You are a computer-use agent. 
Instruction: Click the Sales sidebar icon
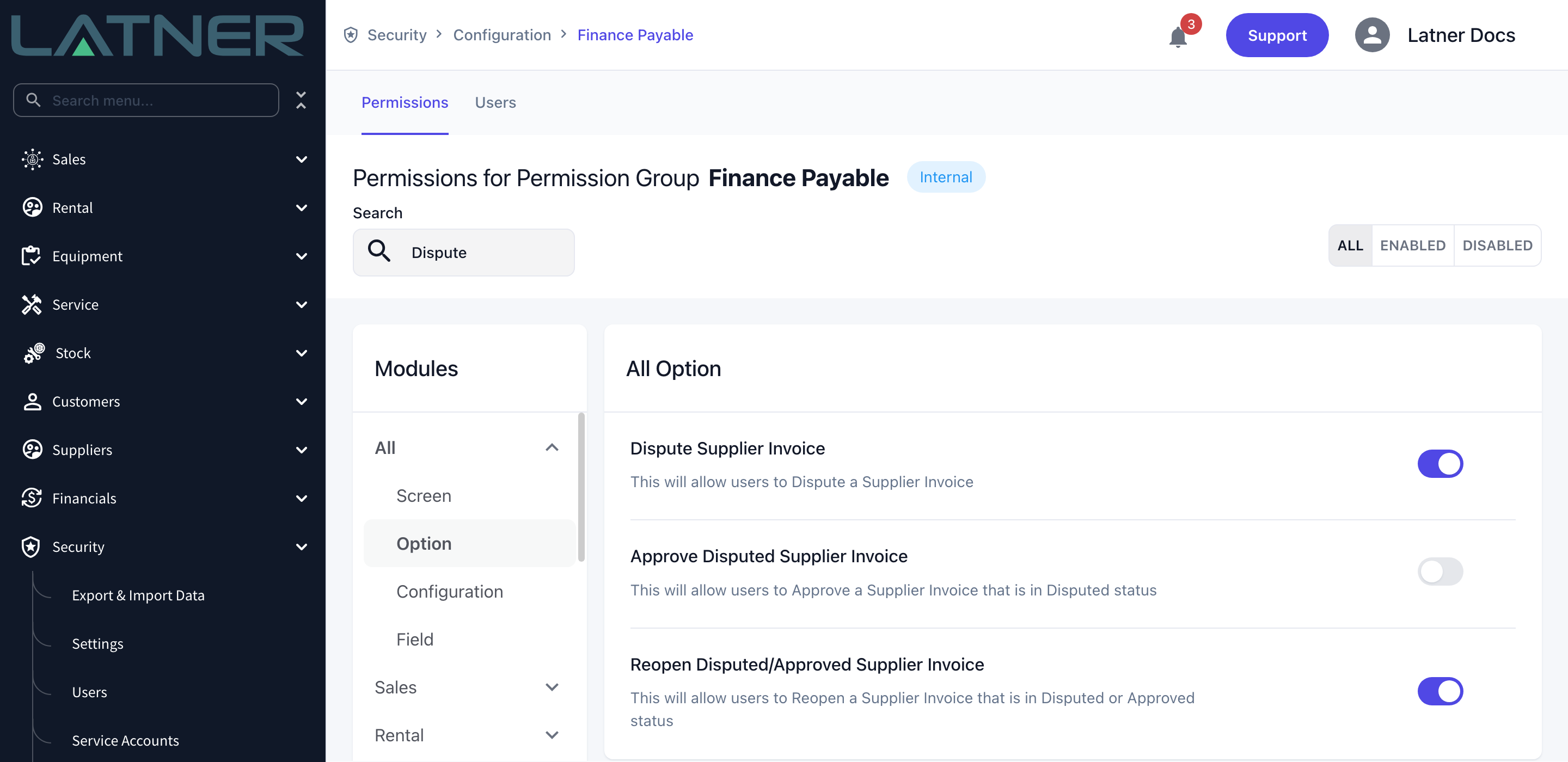[x=32, y=159]
